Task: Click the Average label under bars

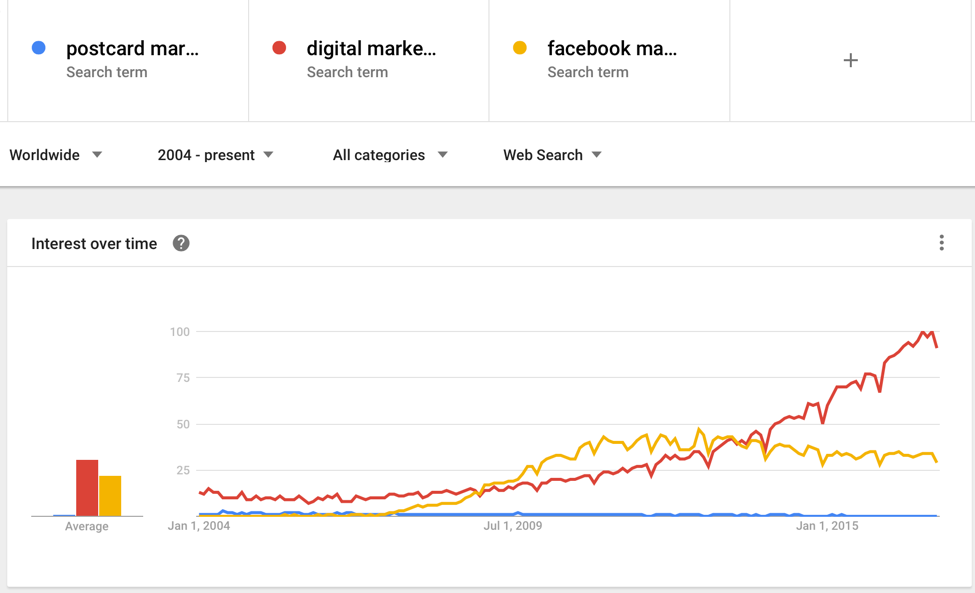Action: pyautogui.click(x=87, y=526)
